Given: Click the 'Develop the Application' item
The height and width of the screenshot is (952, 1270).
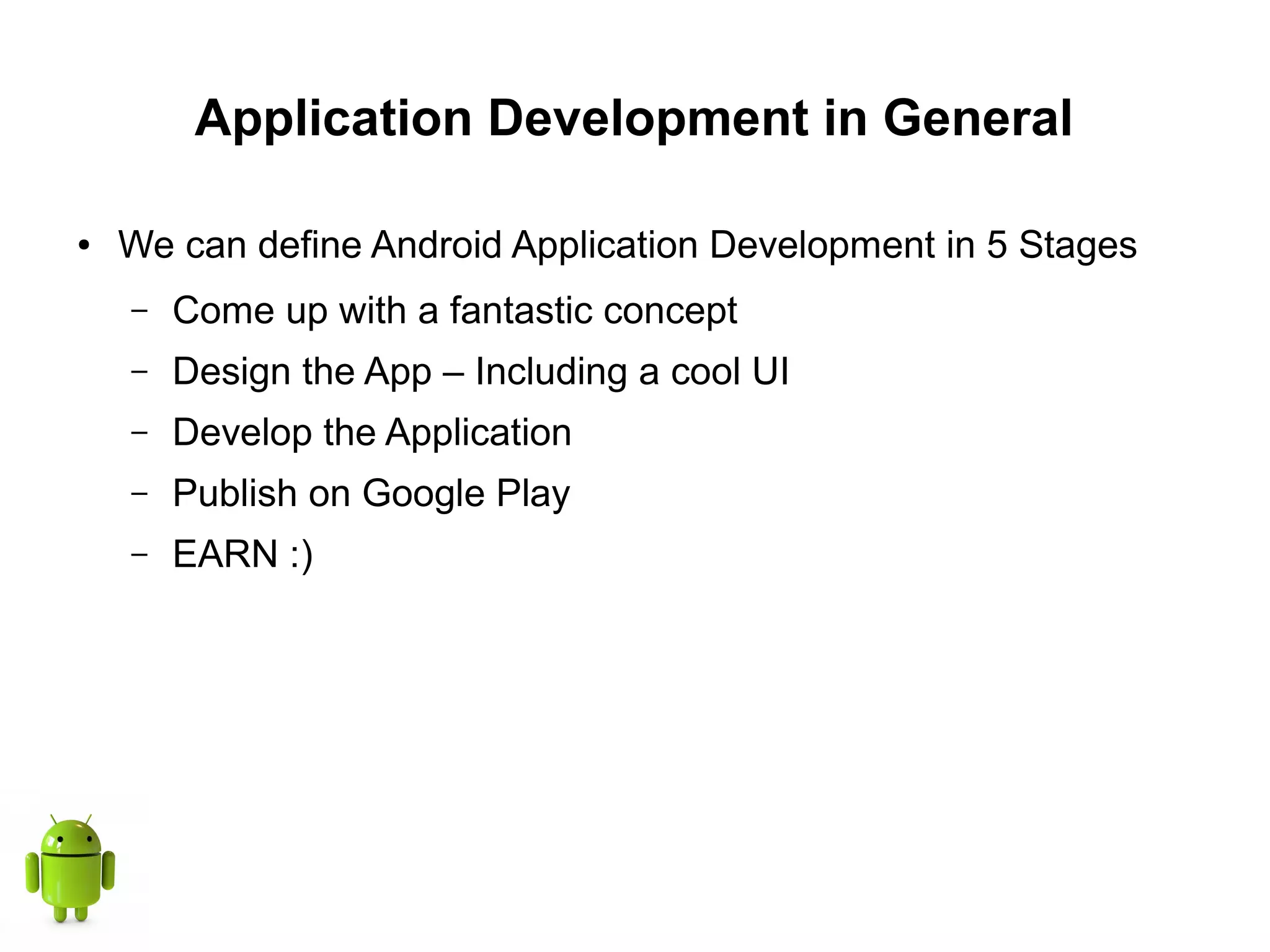Looking at the screenshot, I should (371, 432).
